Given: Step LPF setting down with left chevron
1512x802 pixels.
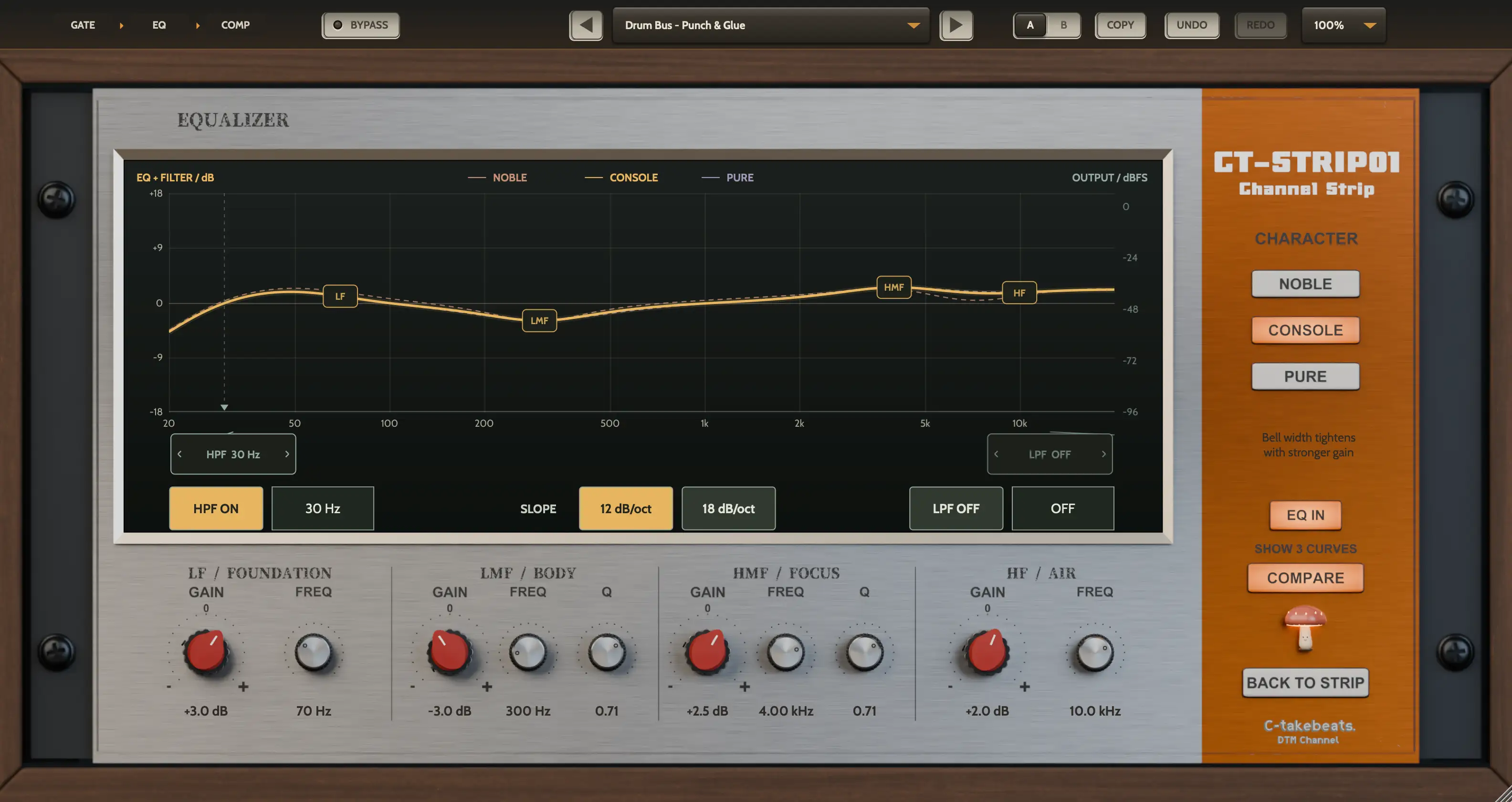Looking at the screenshot, I should [x=996, y=454].
